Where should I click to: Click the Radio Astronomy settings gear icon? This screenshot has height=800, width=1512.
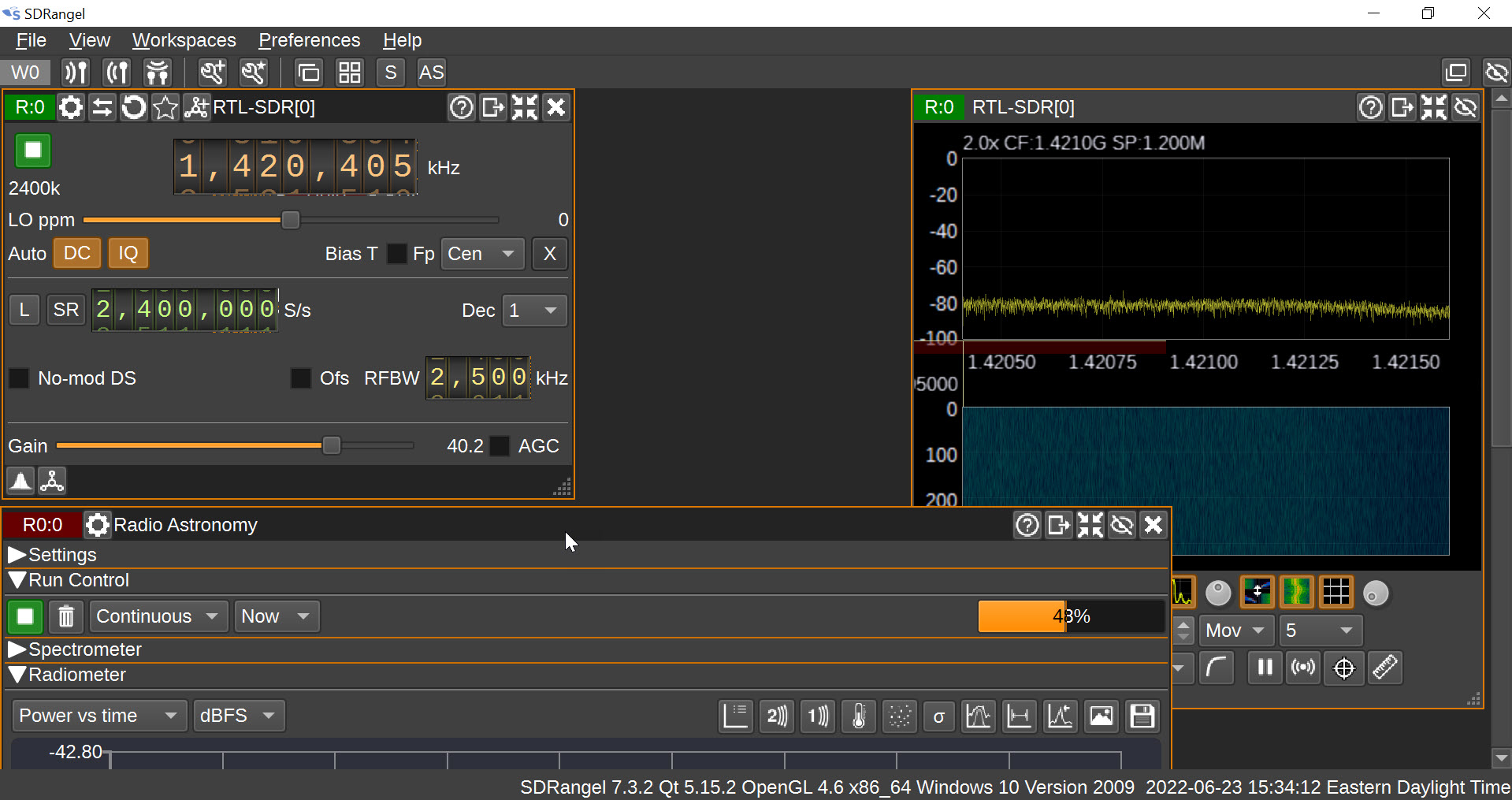(x=98, y=525)
